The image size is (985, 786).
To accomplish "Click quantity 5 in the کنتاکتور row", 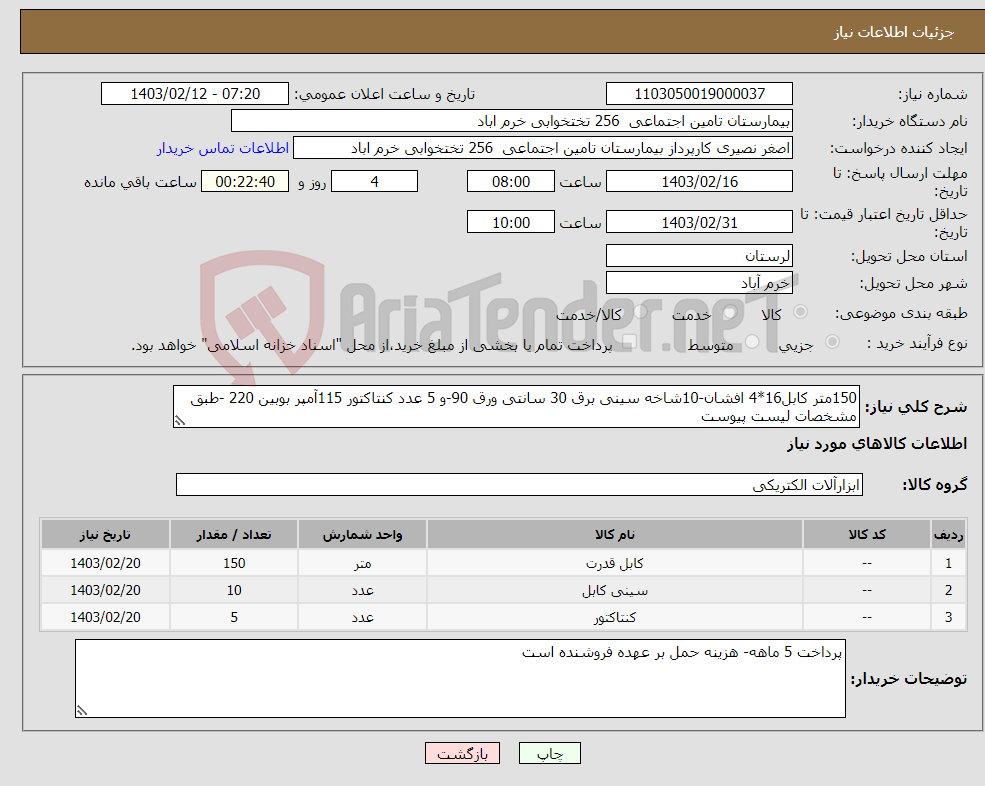I will 234,618.
